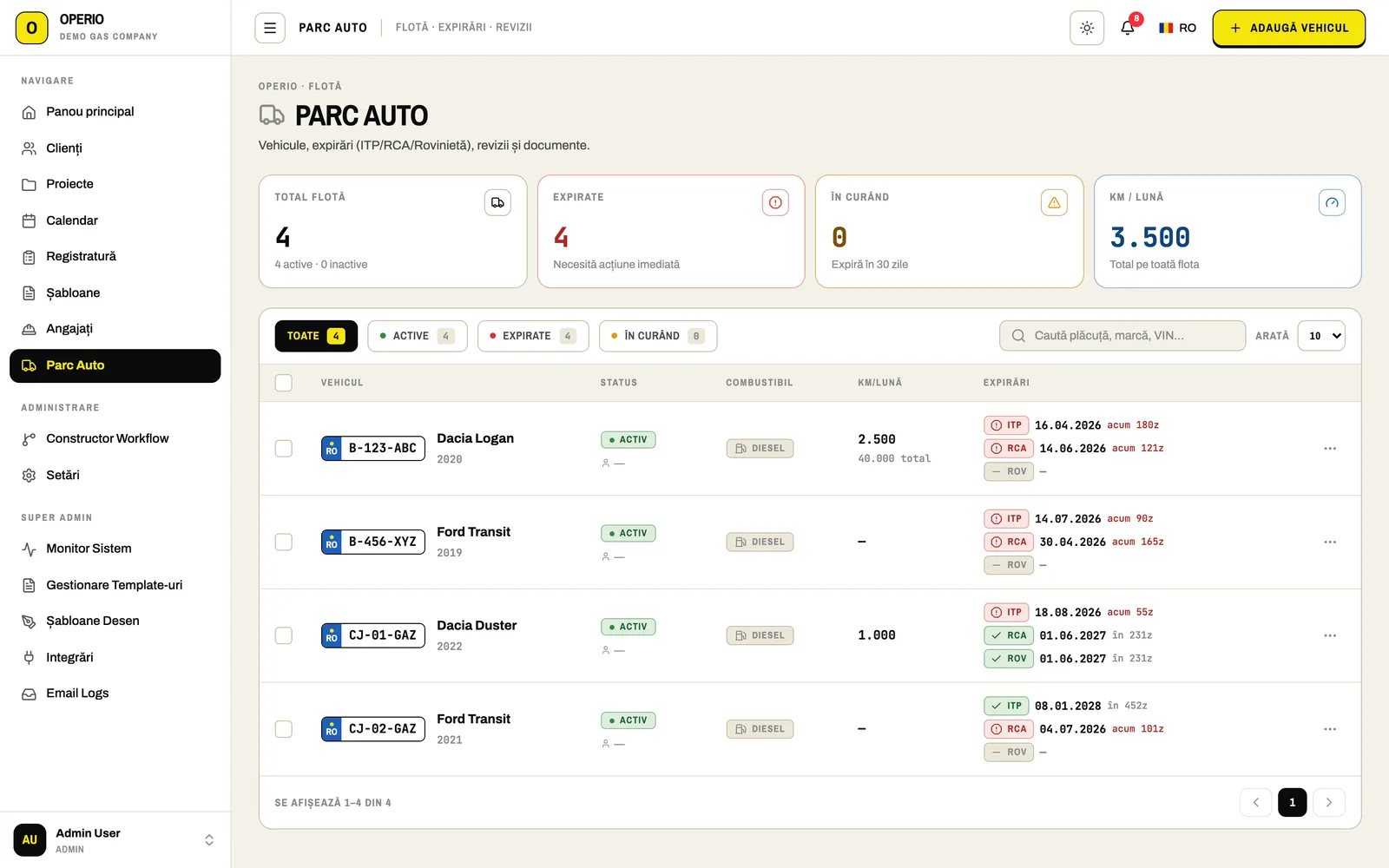1389x868 pixels.
Task: Open row actions for CJ-01-GAZ
Action: pyautogui.click(x=1330, y=636)
